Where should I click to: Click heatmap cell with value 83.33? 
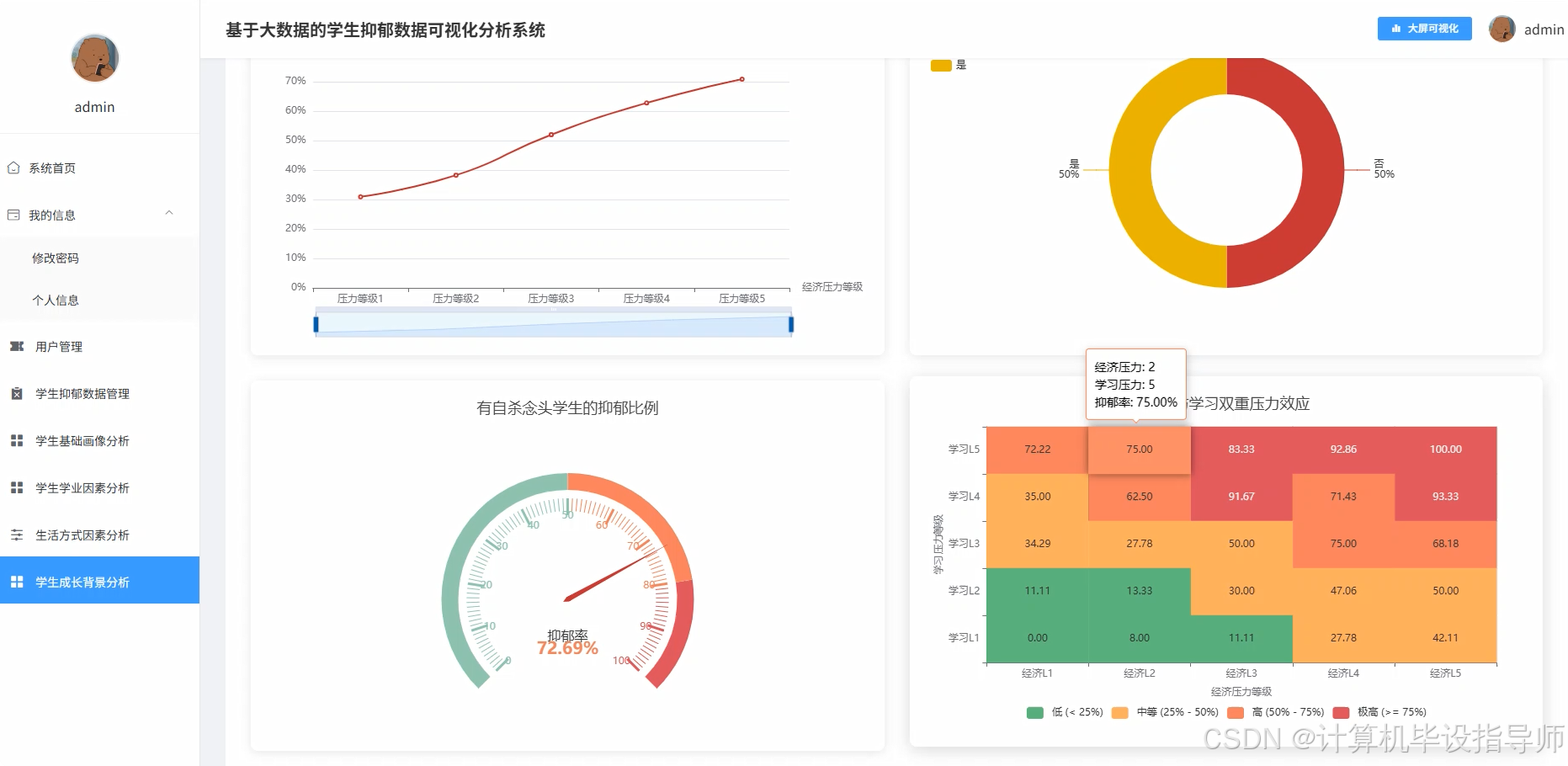pos(1241,449)
